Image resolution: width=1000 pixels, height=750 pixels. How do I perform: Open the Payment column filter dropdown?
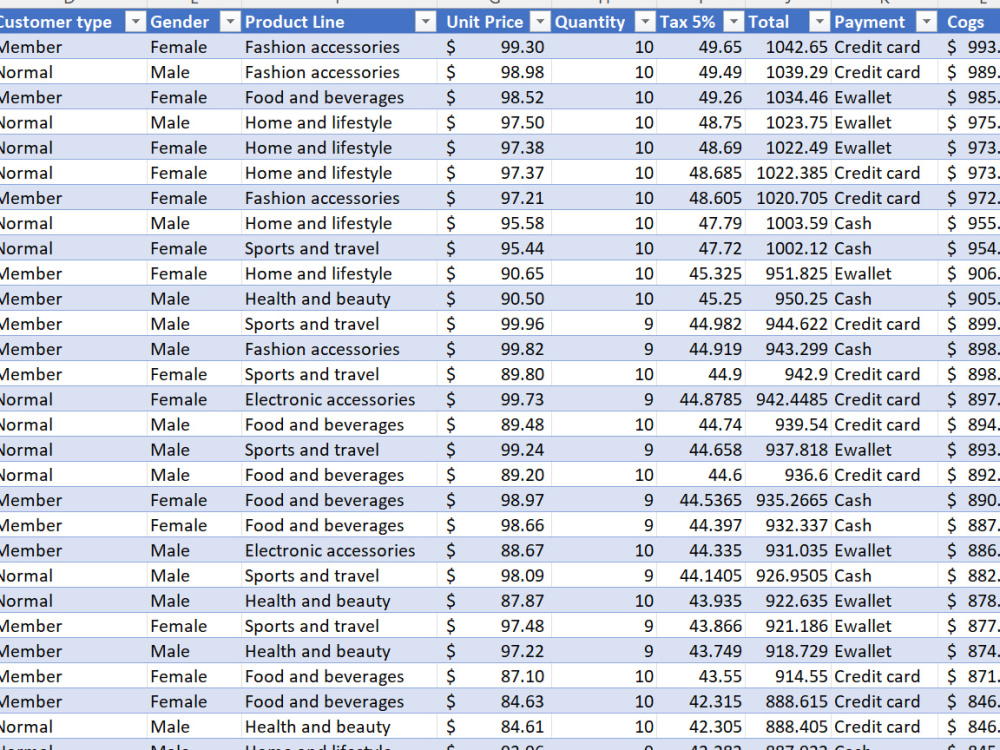925,22
